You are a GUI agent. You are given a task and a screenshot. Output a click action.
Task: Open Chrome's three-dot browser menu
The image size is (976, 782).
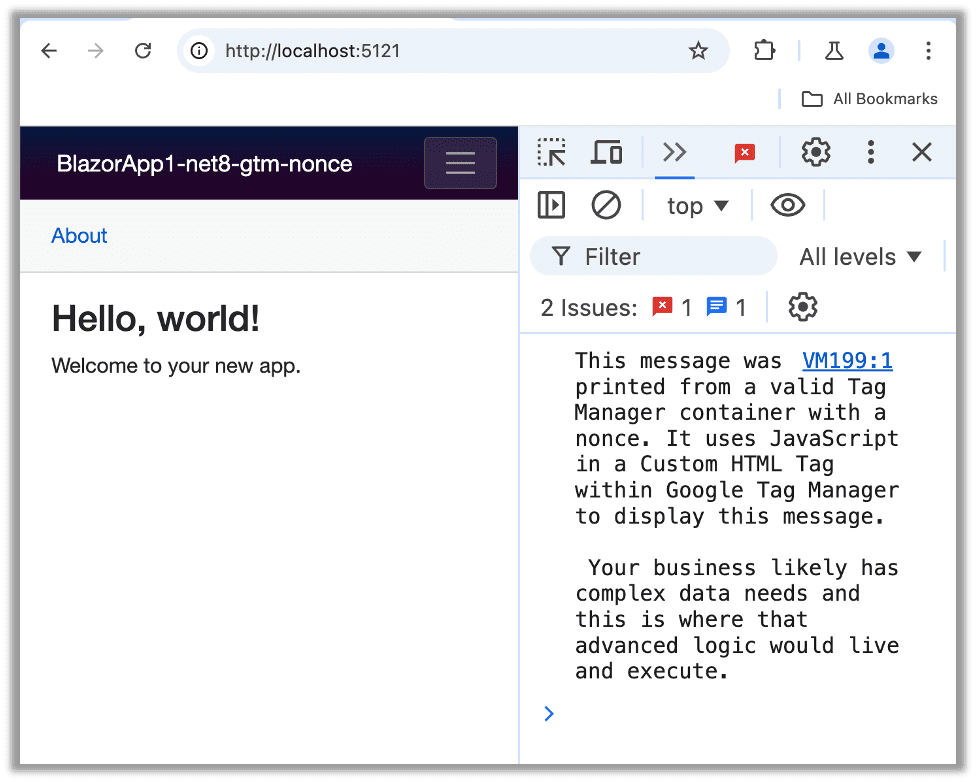tap(928, 50)
